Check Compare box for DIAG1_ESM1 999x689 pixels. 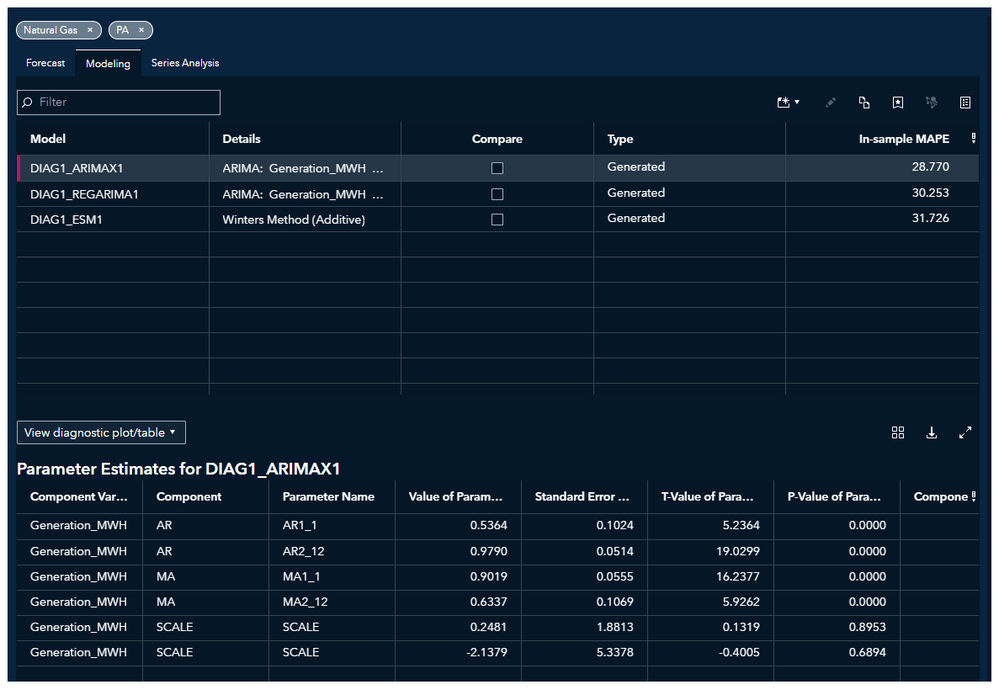497,219
